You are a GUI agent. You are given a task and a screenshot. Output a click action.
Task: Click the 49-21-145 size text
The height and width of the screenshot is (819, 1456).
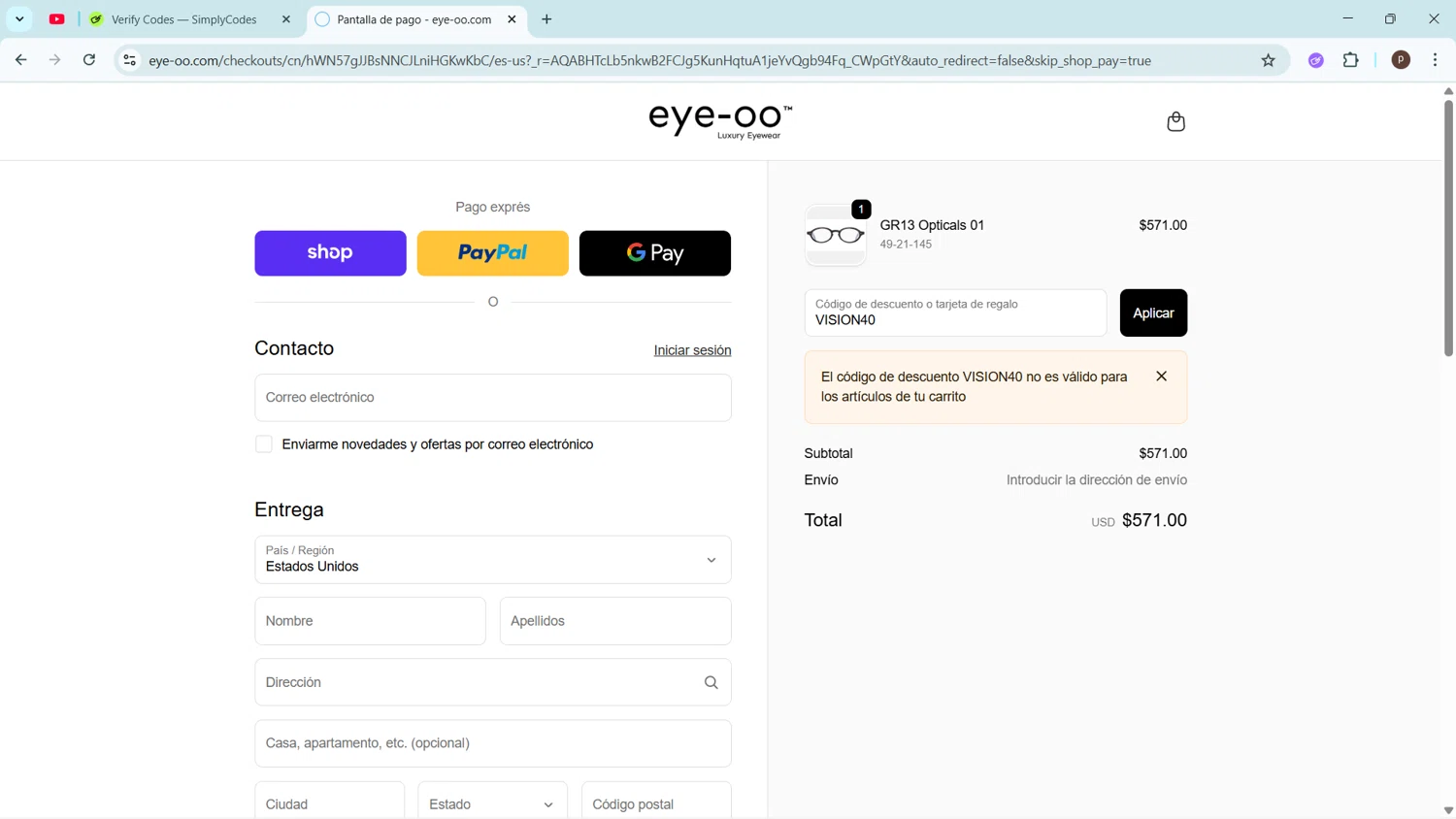tap(906, 245)
